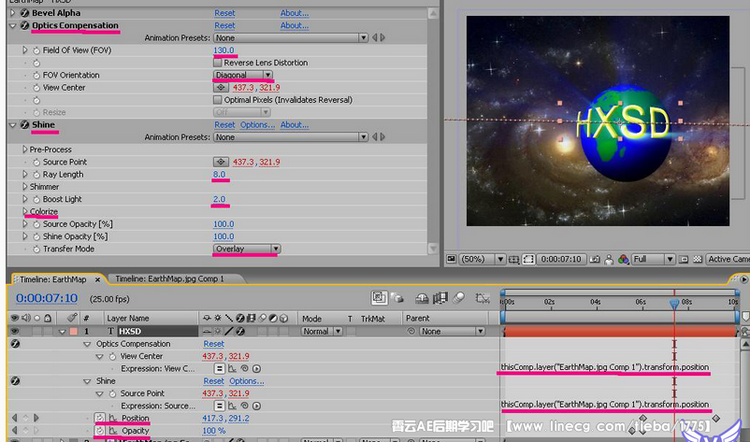Screen dimensions: 750x442
Task: Enable Motion Blur icon in timeline toolbar
Action: pyautogui.click(x=458, y=298)
